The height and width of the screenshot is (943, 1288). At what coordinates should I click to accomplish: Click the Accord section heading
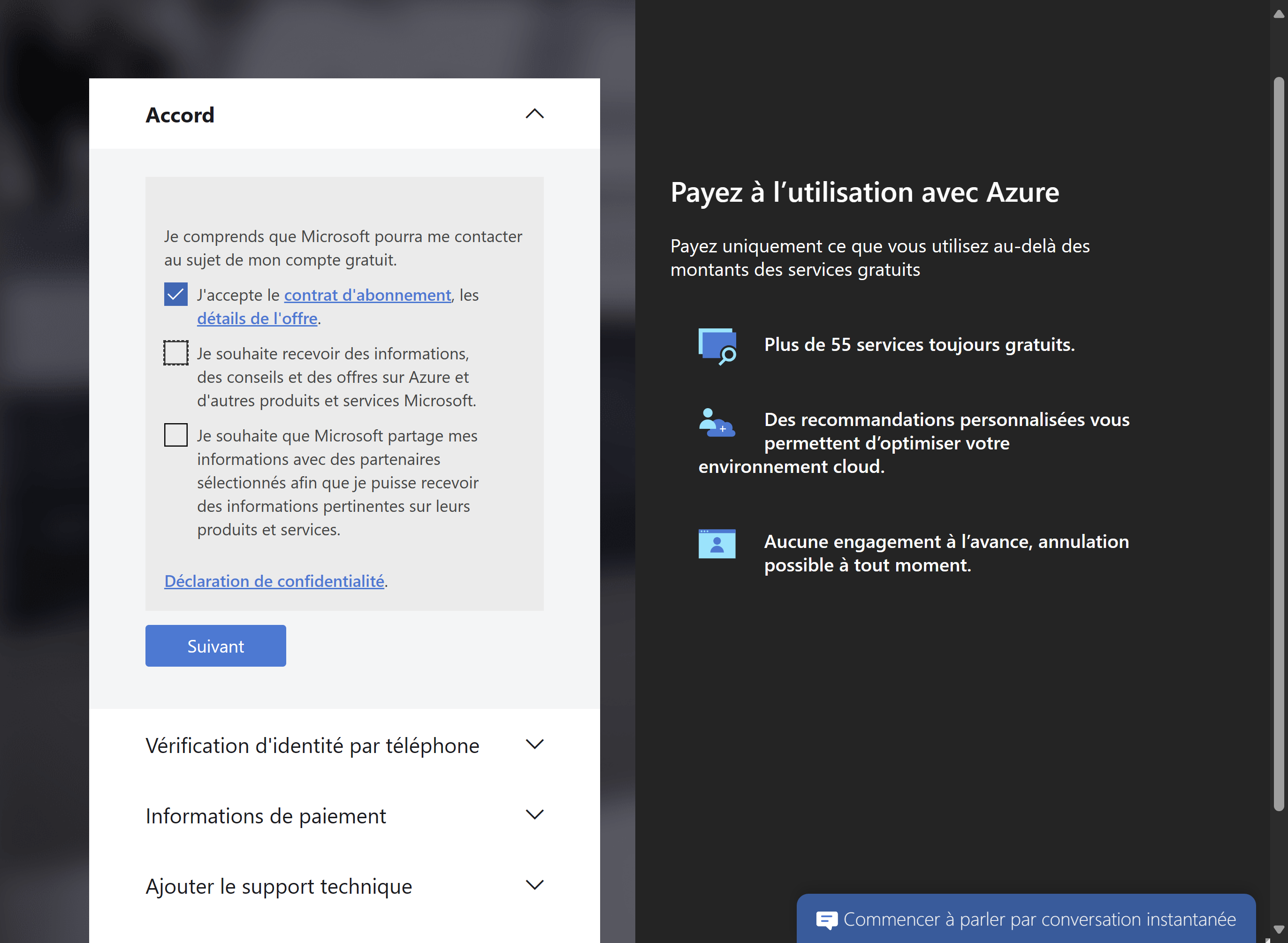180,115
